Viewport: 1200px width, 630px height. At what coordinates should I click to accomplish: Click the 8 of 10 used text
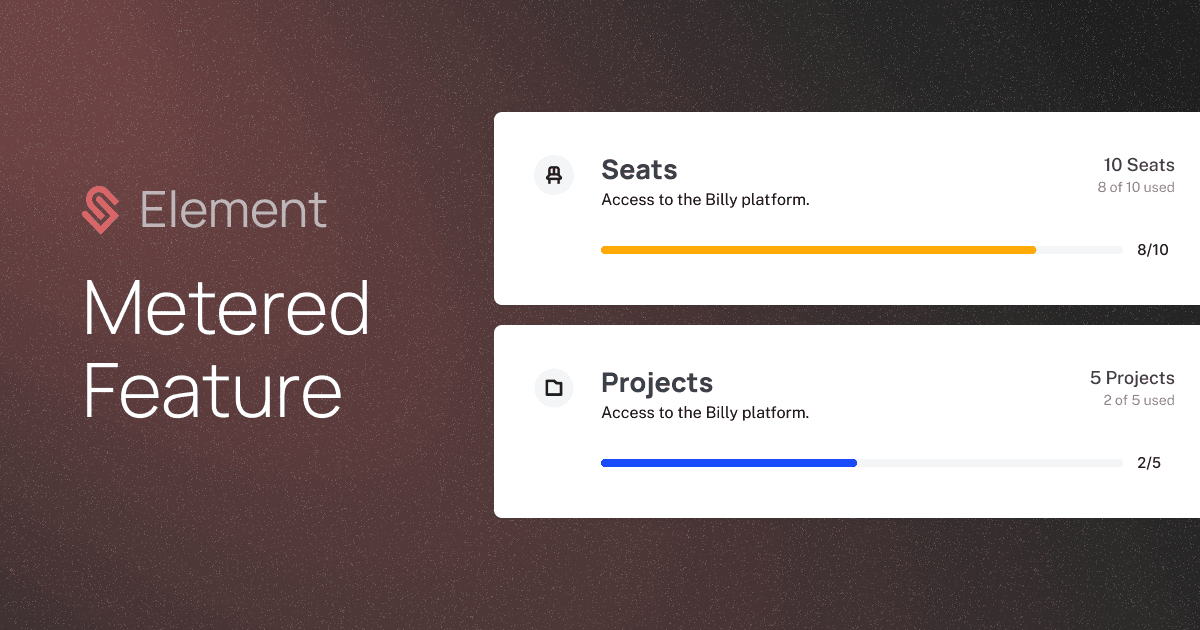1136,187
